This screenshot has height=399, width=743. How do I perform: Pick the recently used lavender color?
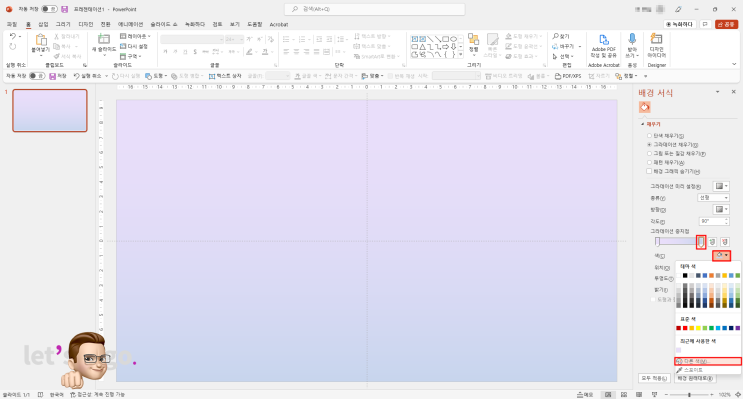(678, 350)
